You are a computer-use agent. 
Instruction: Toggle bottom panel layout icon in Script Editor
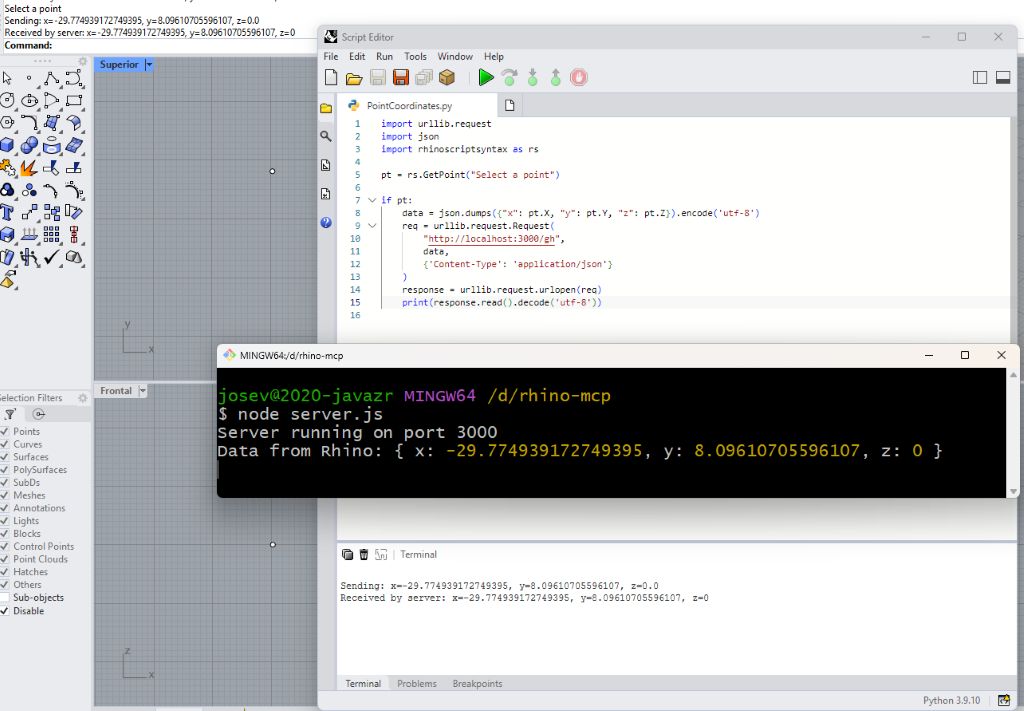point(1003,78)
